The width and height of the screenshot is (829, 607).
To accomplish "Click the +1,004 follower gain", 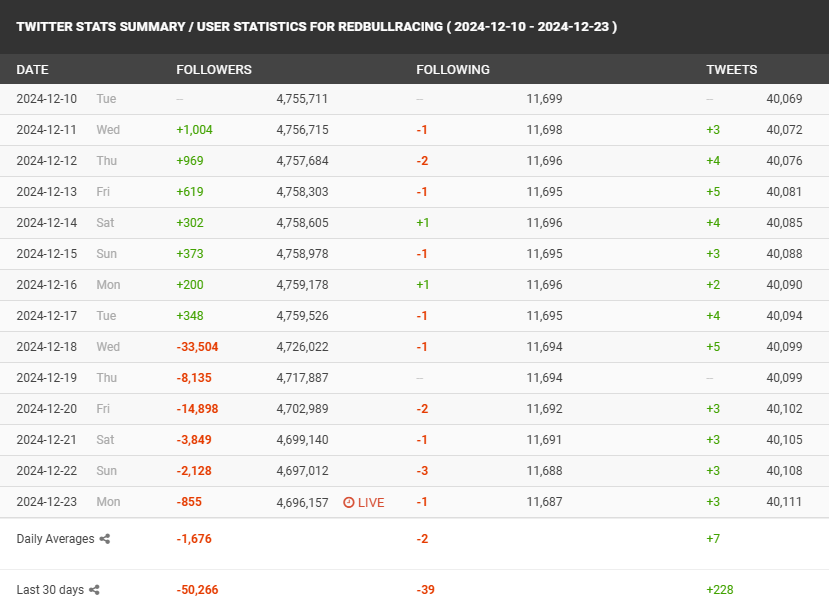I will [195, 130].
